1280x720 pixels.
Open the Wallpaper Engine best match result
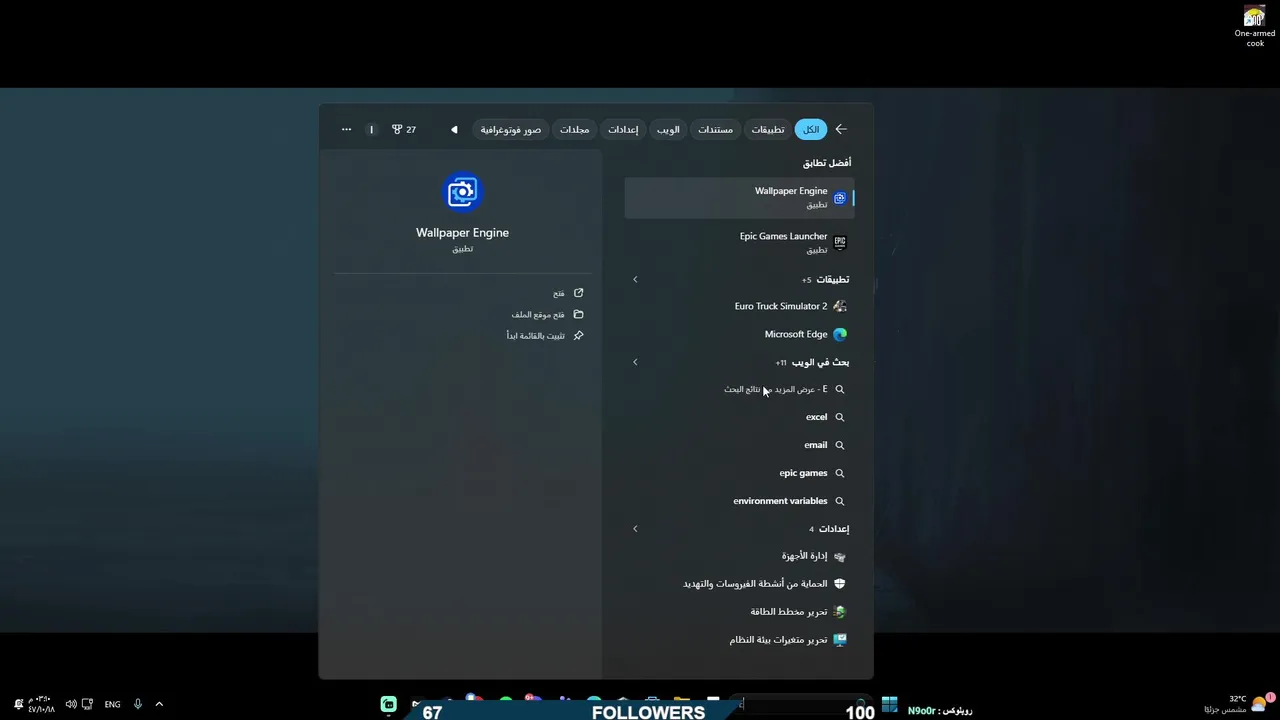click(x=740, y=198)
